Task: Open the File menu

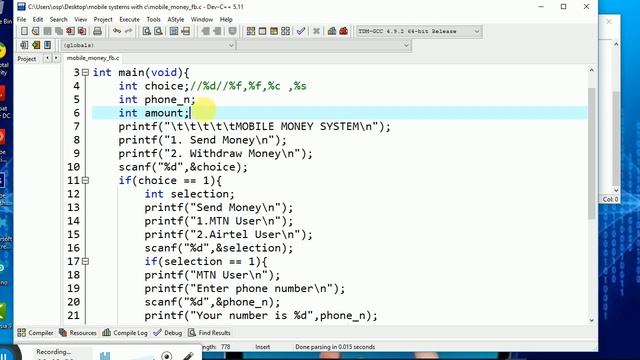Action: pos(21,19)
